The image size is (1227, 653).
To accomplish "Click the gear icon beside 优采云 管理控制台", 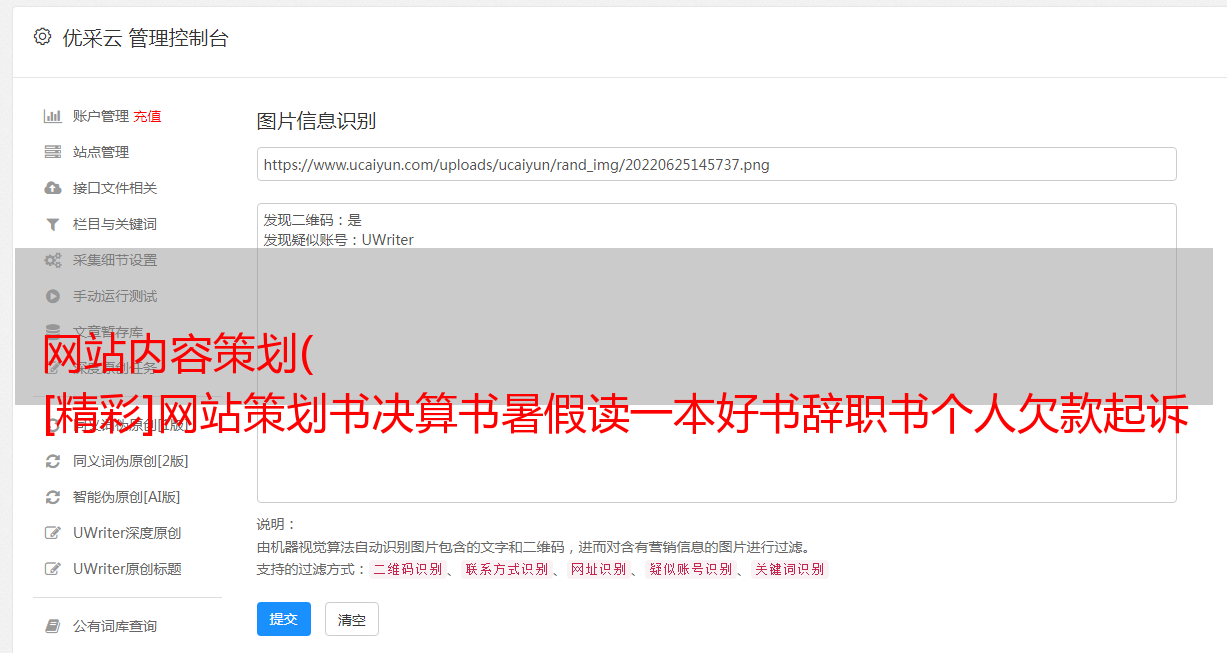I will tap(42, 38).
